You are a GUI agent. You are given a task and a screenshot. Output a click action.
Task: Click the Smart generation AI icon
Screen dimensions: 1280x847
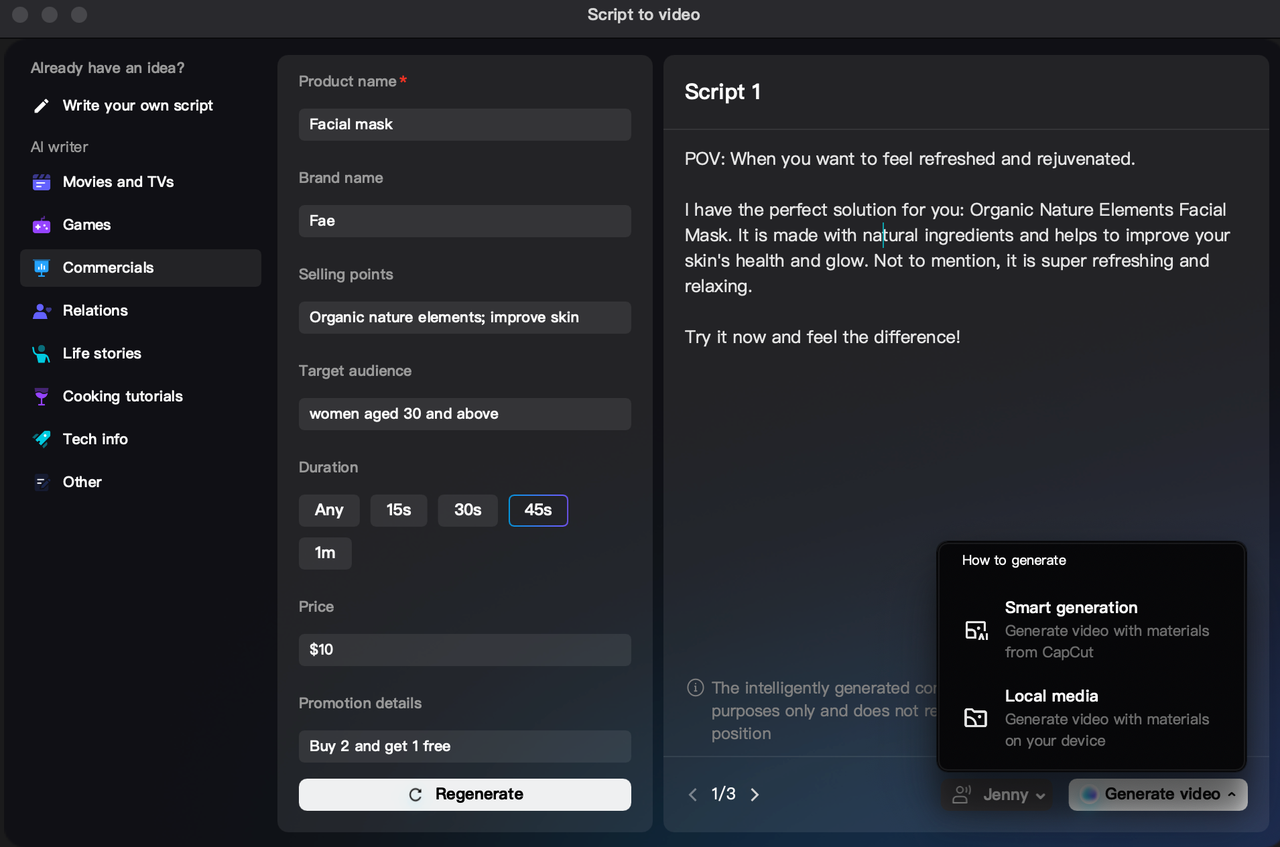tap(975, 630)
